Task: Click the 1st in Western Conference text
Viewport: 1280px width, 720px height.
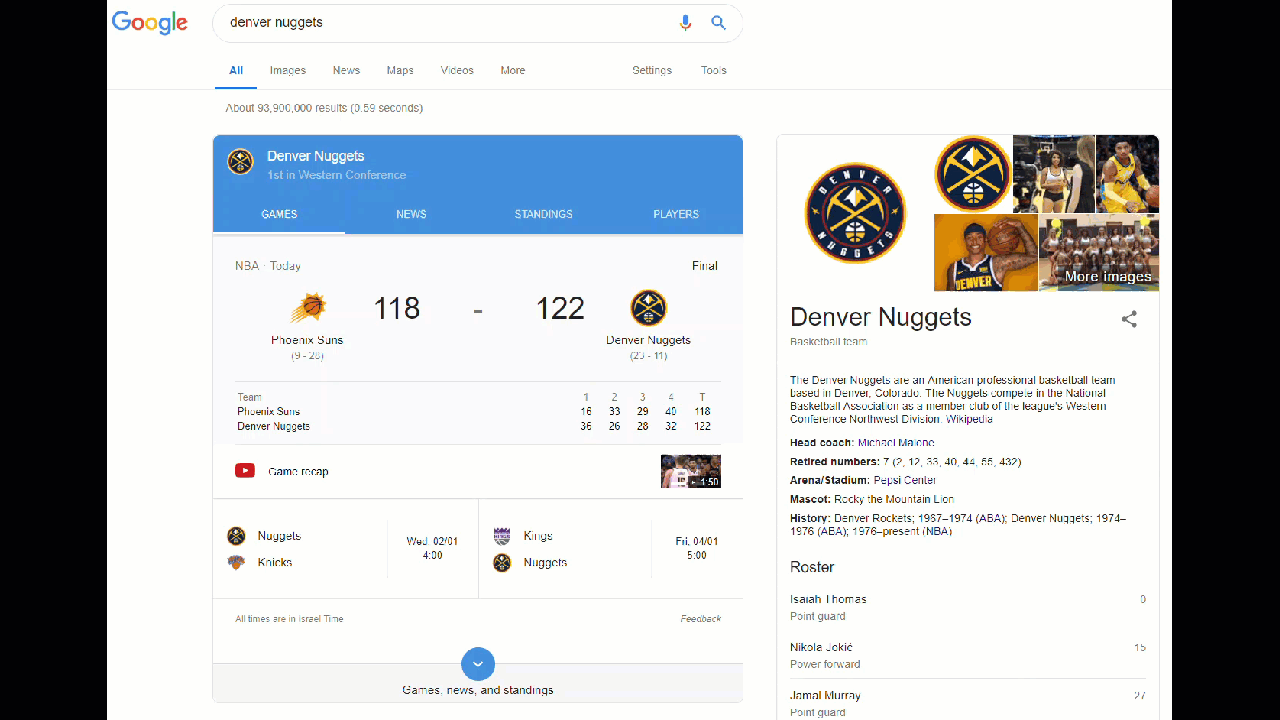Action: pos(336,175)
